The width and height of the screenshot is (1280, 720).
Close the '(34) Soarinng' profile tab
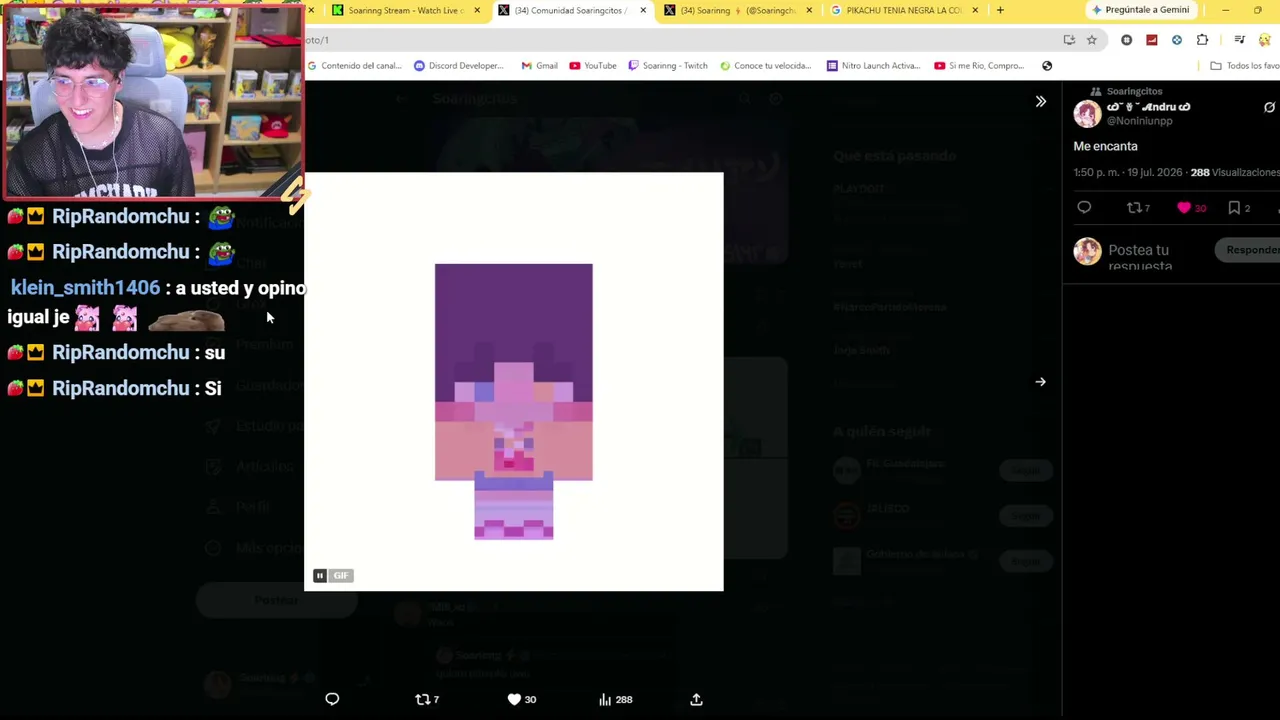pyautogui.click(x=809, y=10)
